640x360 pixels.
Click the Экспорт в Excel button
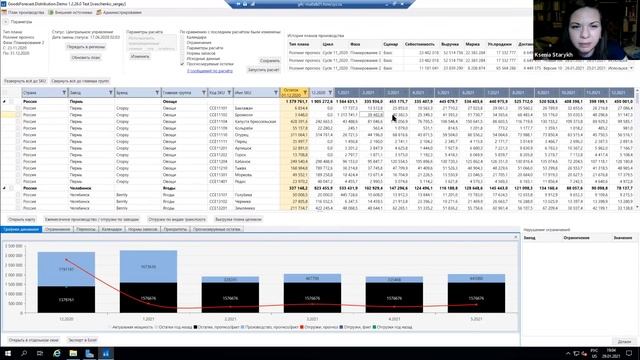tap(82, 340)
